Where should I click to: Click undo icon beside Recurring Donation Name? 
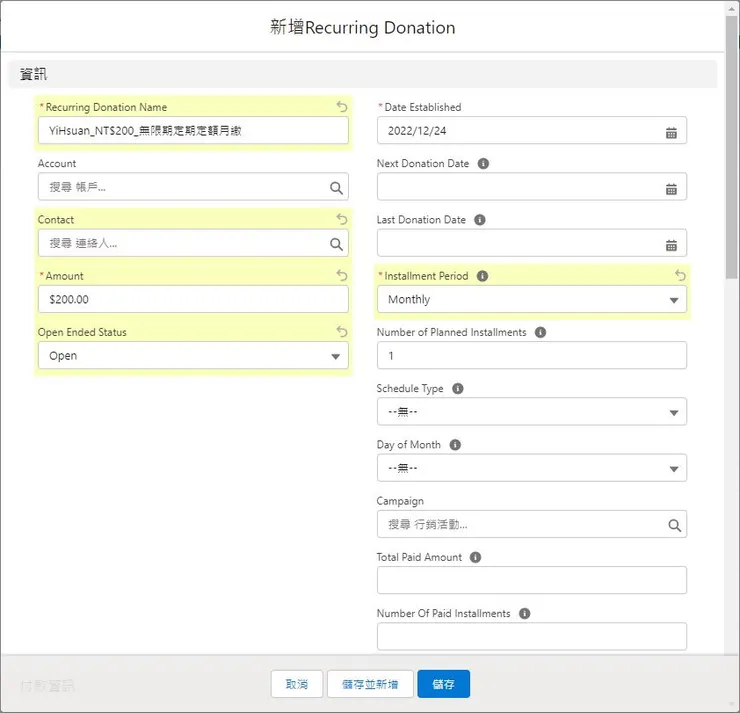click(x=342, y=107)
